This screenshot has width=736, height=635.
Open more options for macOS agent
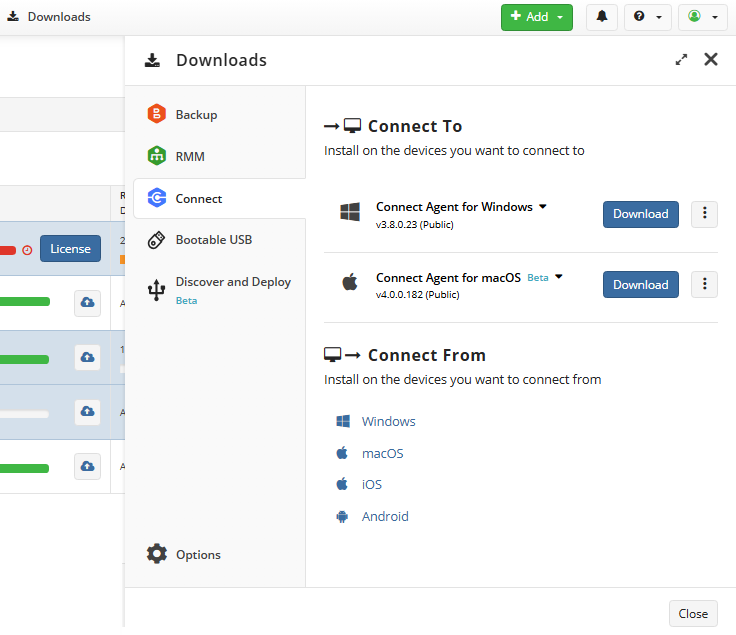pyautogui.click(x=704, y=284)
